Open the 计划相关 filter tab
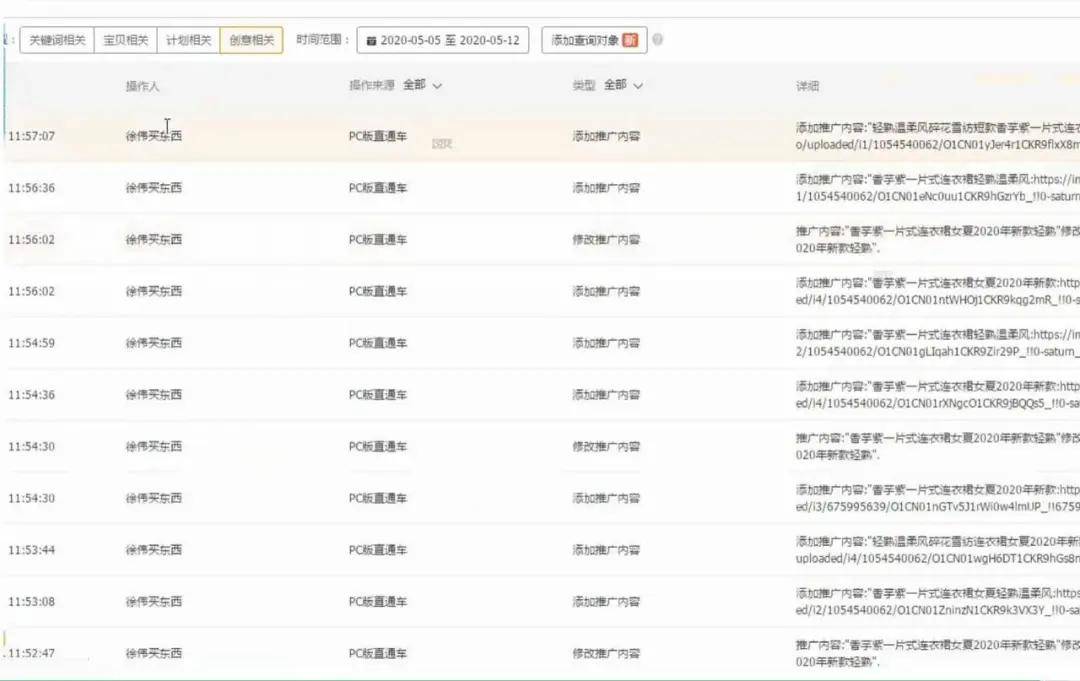 coord(188,40)
